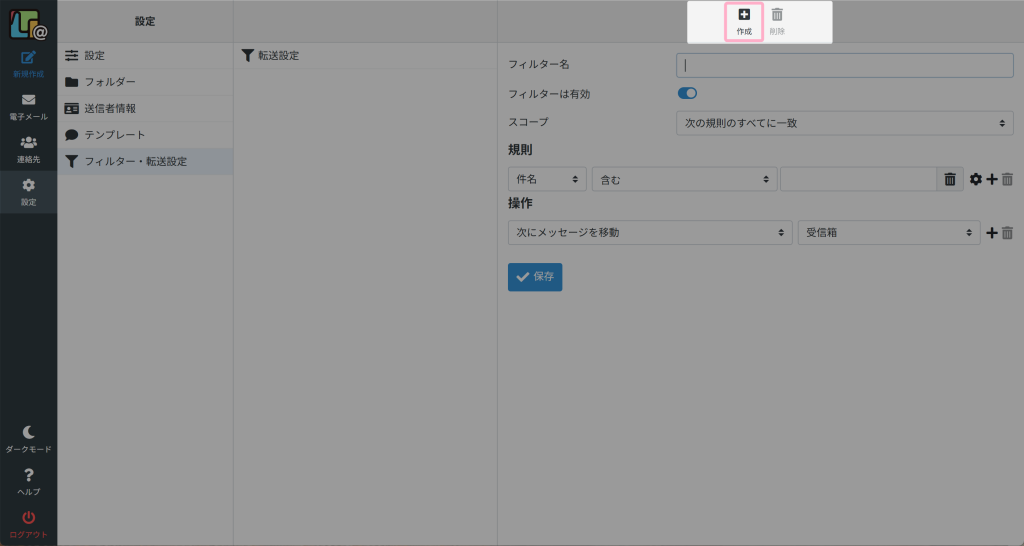The height and width of the screenshot is (546, 1024).
Task: Open the 件名 header dropdown
Action: pyautogui.click(x=547, y=179)
